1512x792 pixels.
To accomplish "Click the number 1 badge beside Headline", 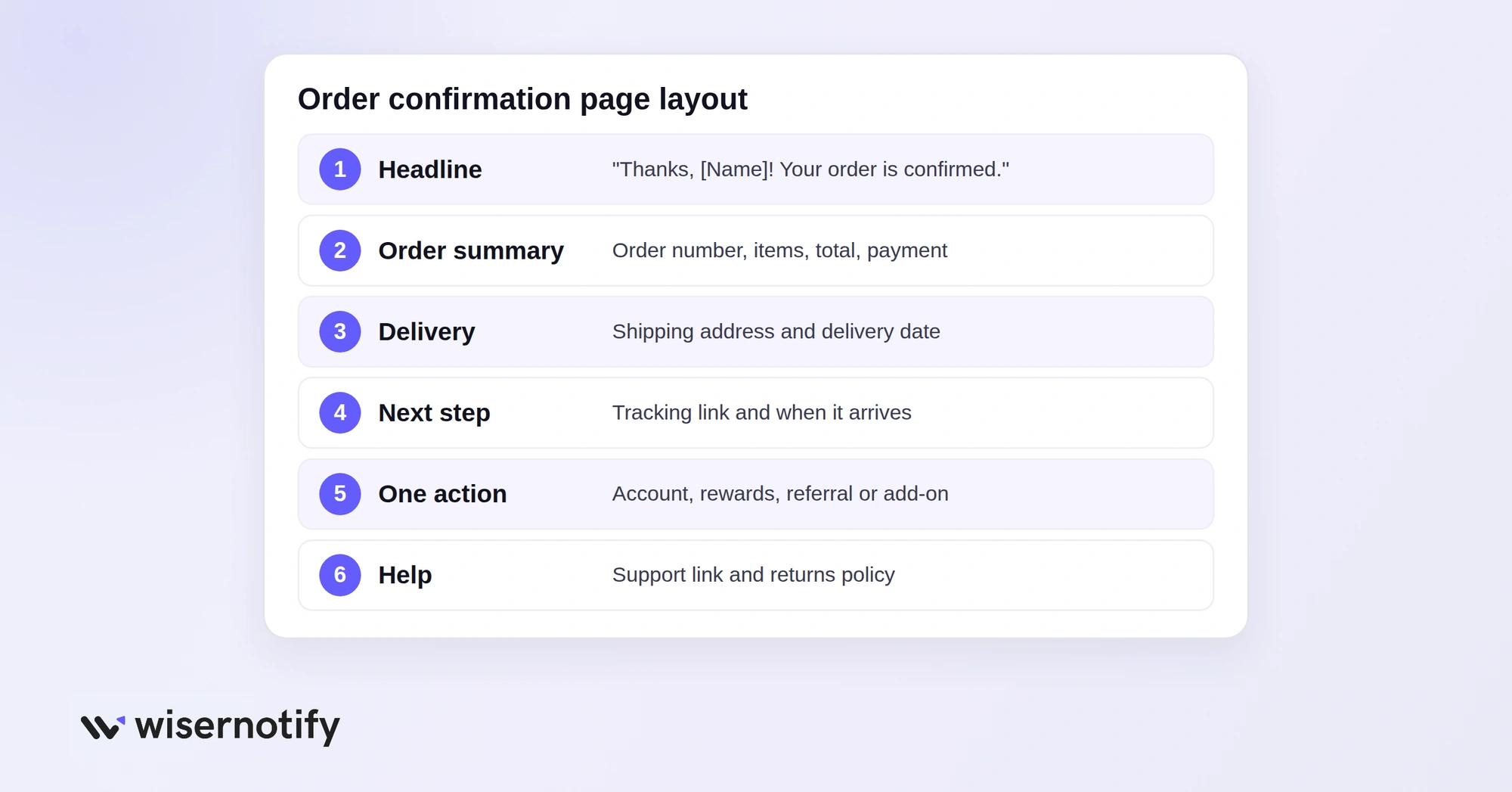I will click(340, 169).
